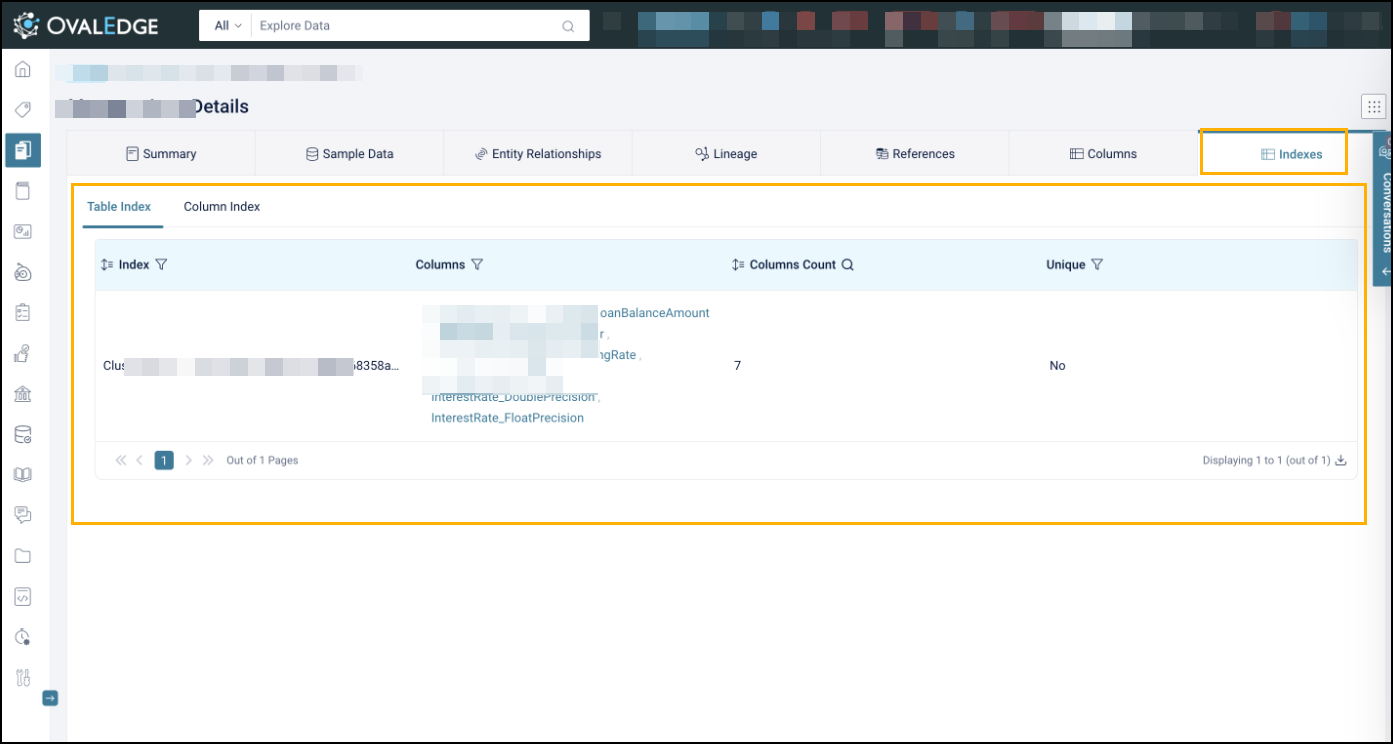Click the index name ending in 8358a
This screenshot has width=1393, height=744.
[x=251, y=366]
